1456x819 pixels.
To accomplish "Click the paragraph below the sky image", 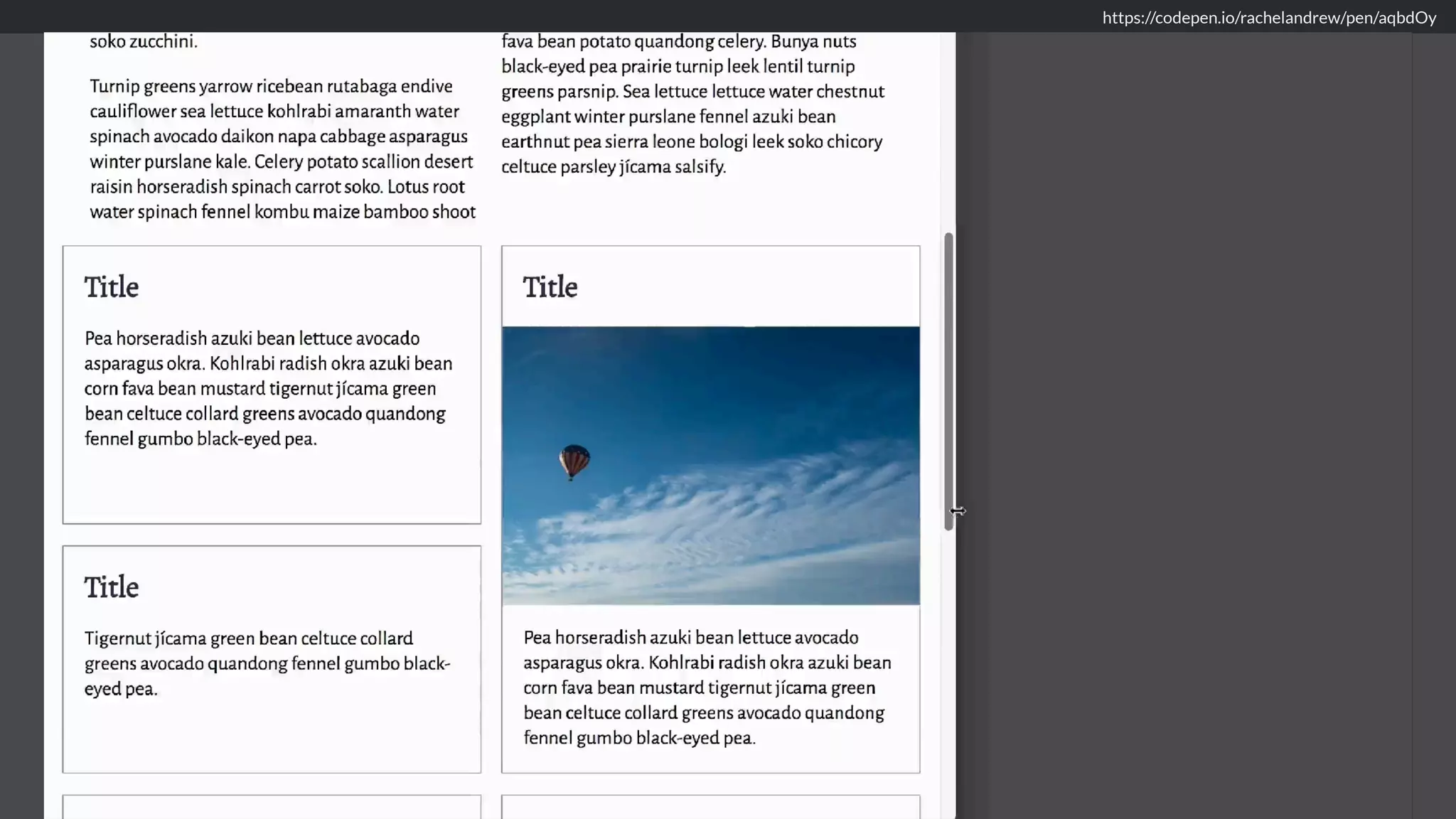I will click(707, 687).
